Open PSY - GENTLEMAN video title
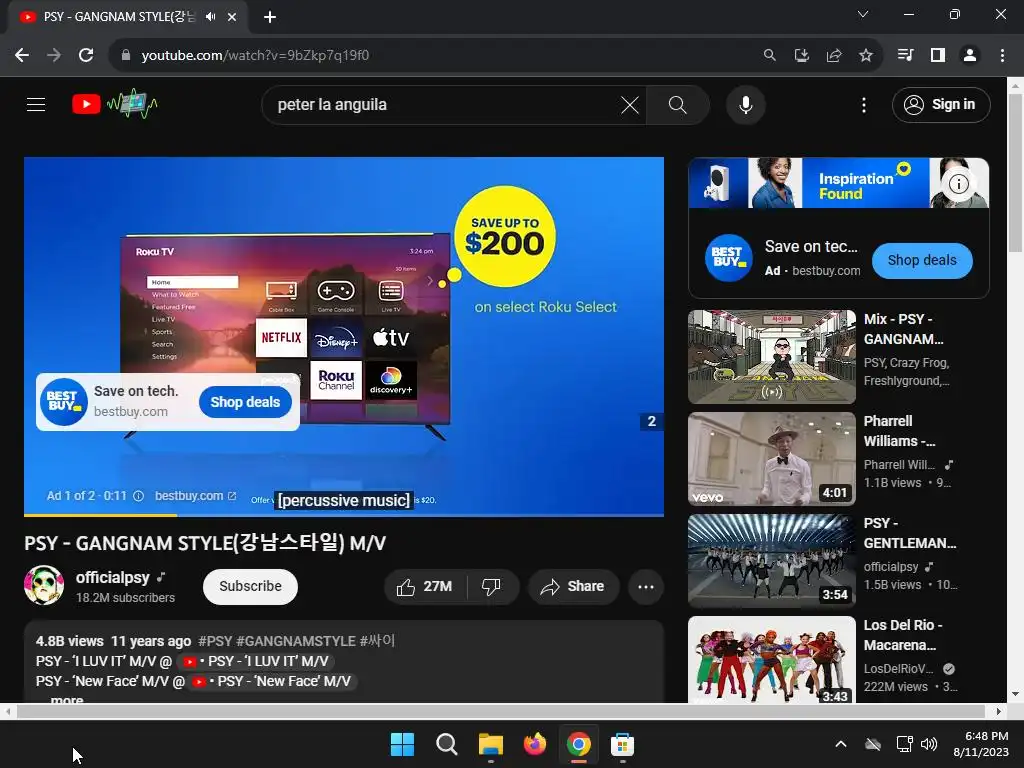Image resolution: width=1024 pixels, height=768 pixels. point(910,533)
